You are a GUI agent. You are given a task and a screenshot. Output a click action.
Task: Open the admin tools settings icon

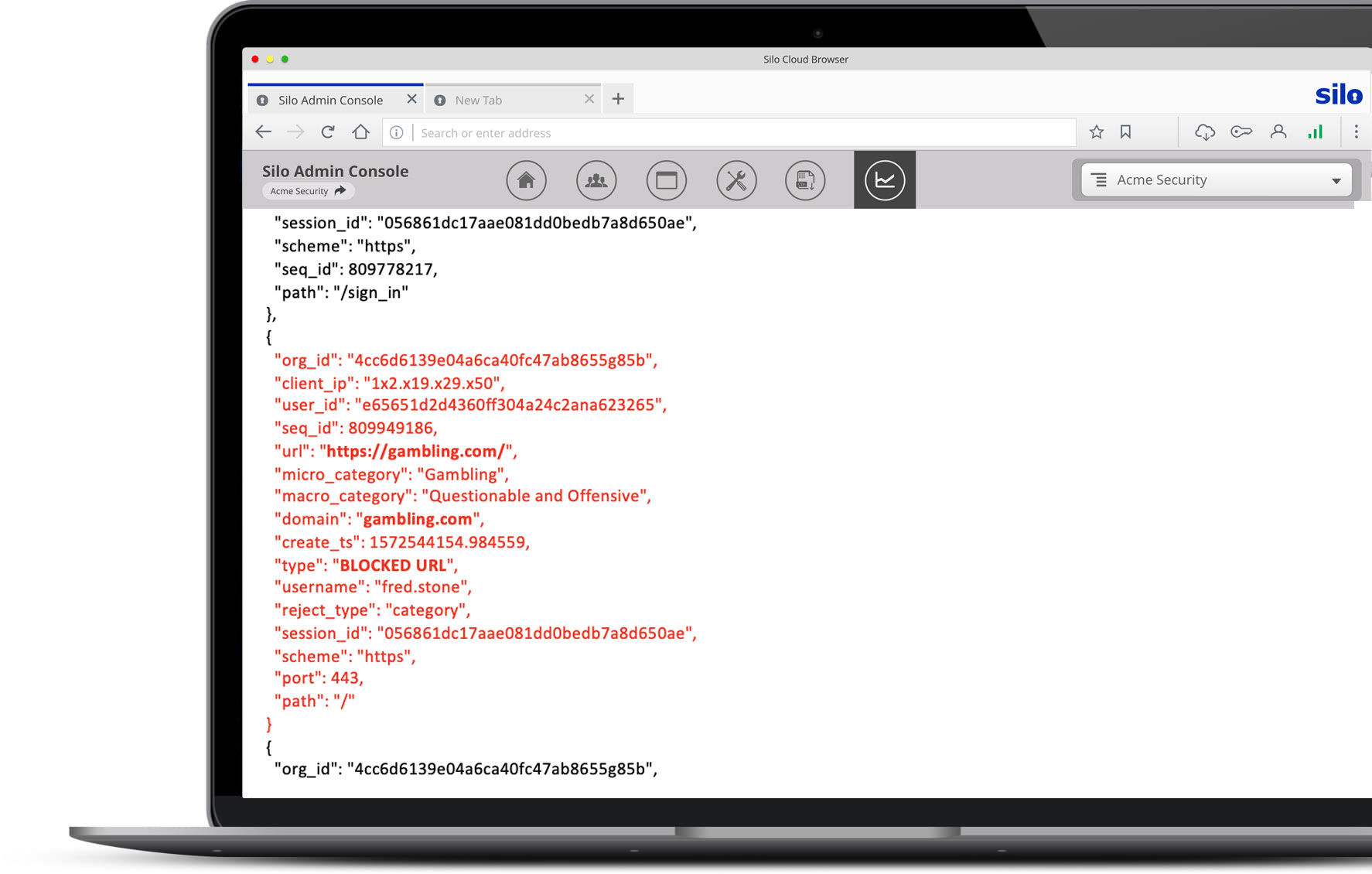click(736, 180)
